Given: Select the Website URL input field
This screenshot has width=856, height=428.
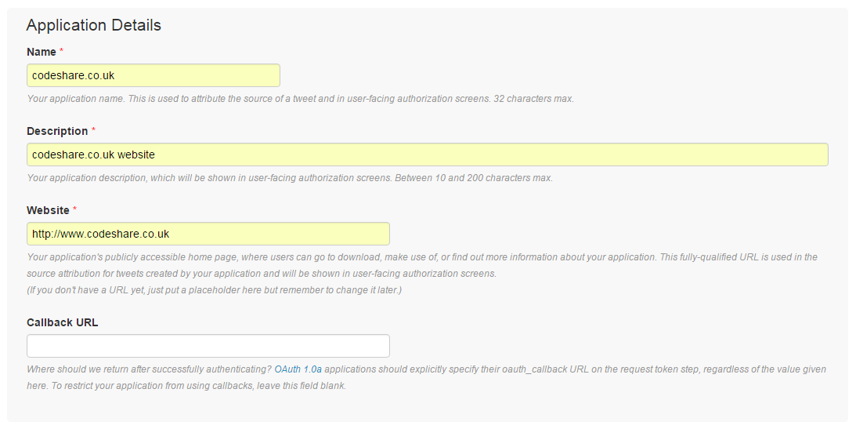Looking at the screenshot, I should [208, 234].
